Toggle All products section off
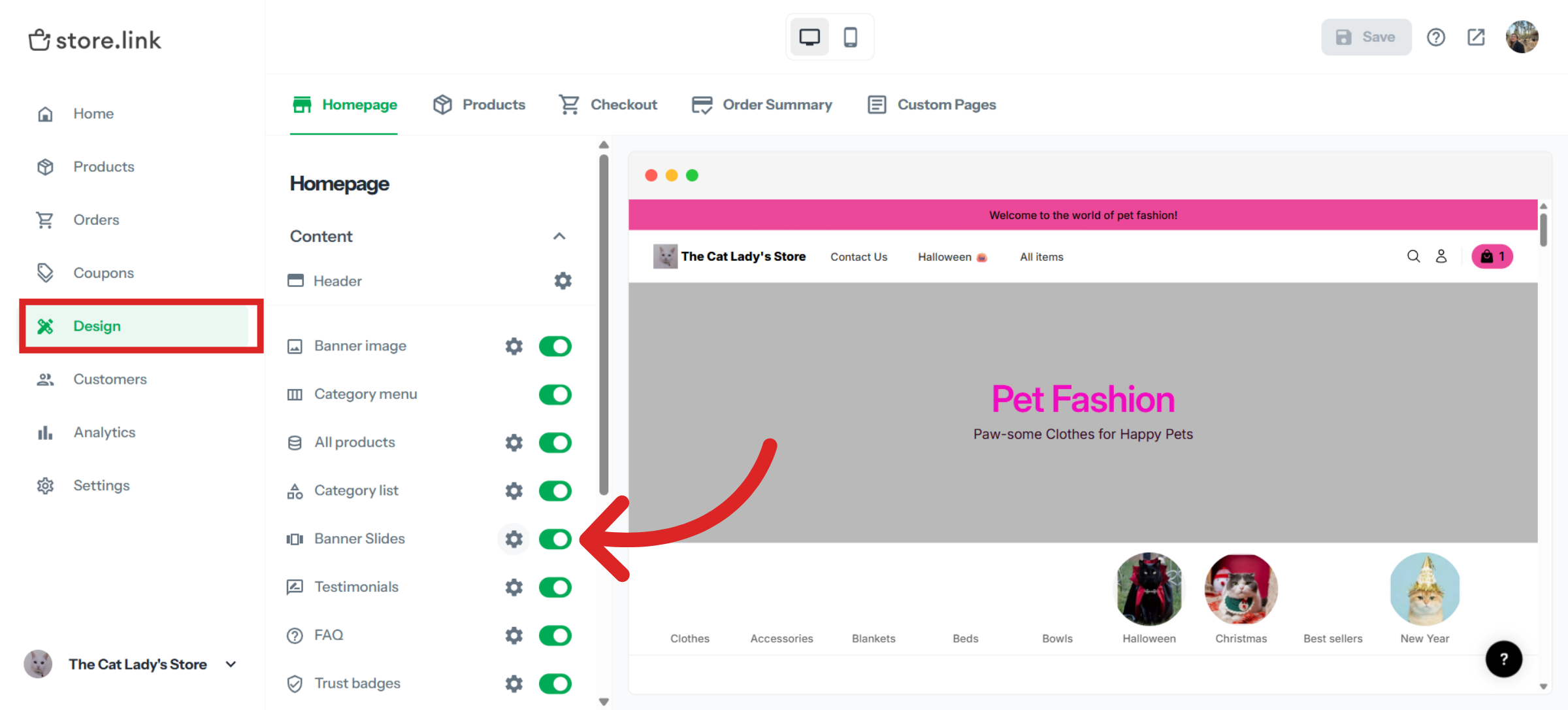1568x710 pixels. 555,443
